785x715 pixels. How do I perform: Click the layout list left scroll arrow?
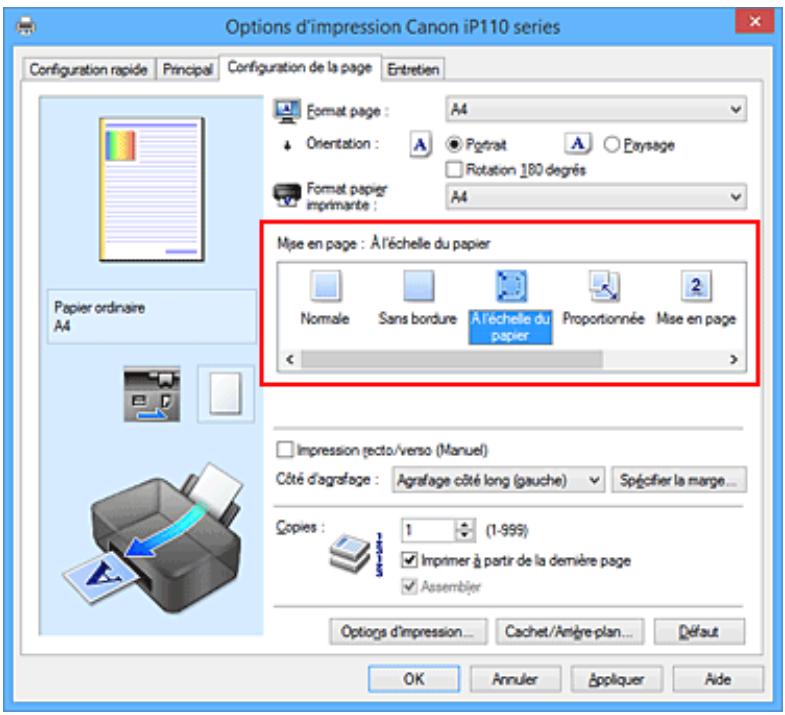point(290,359)
